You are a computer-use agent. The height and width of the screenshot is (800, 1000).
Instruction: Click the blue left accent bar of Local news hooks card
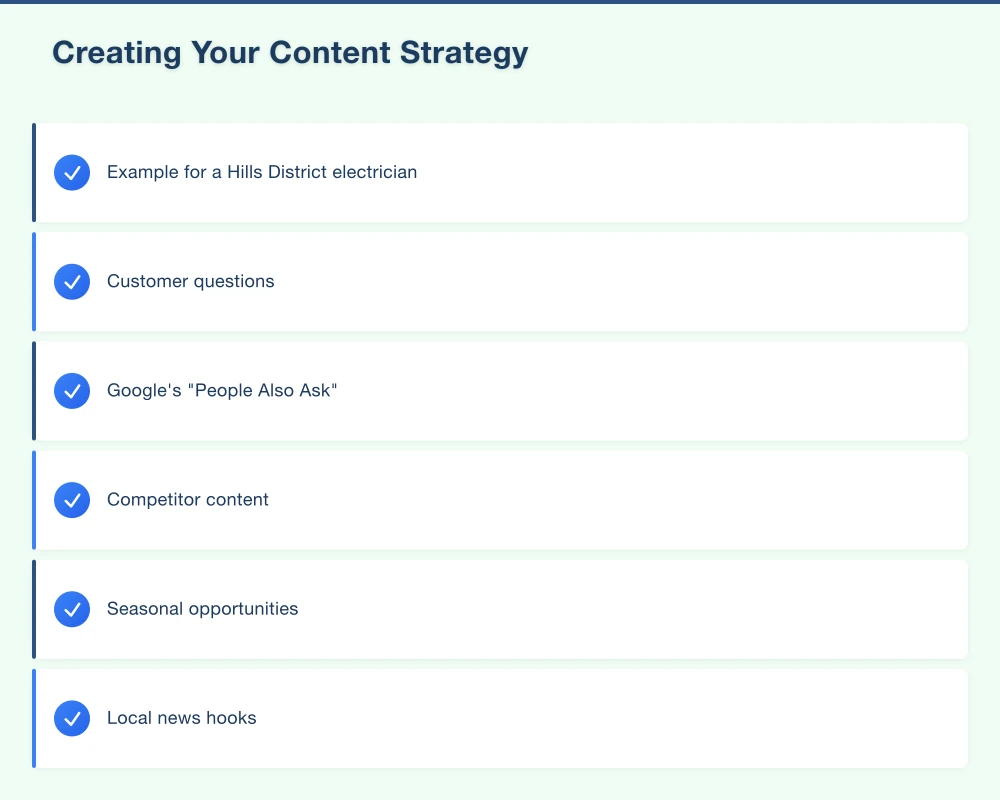[34, 718]
